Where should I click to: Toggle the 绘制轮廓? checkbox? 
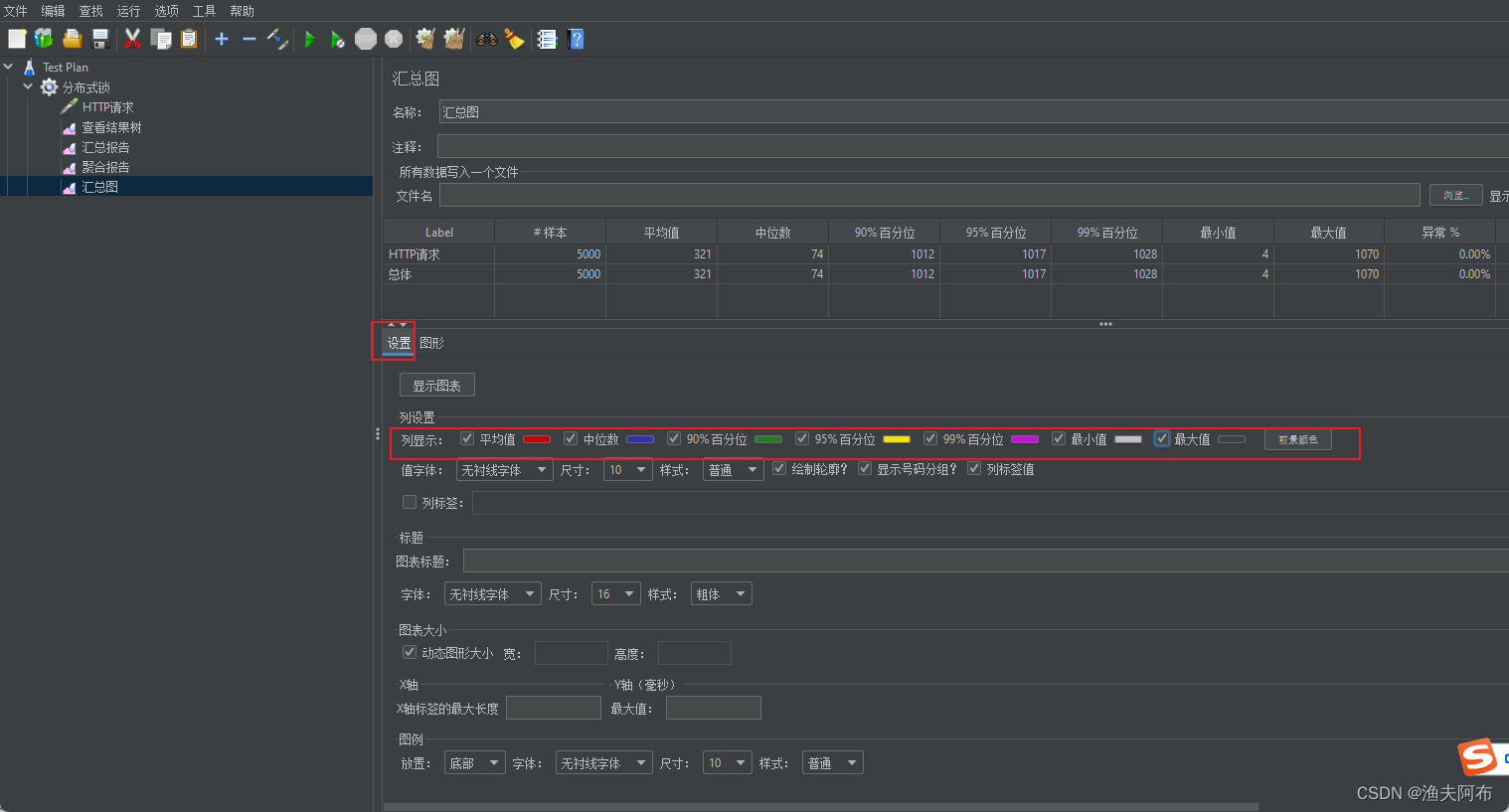(779, 468)
